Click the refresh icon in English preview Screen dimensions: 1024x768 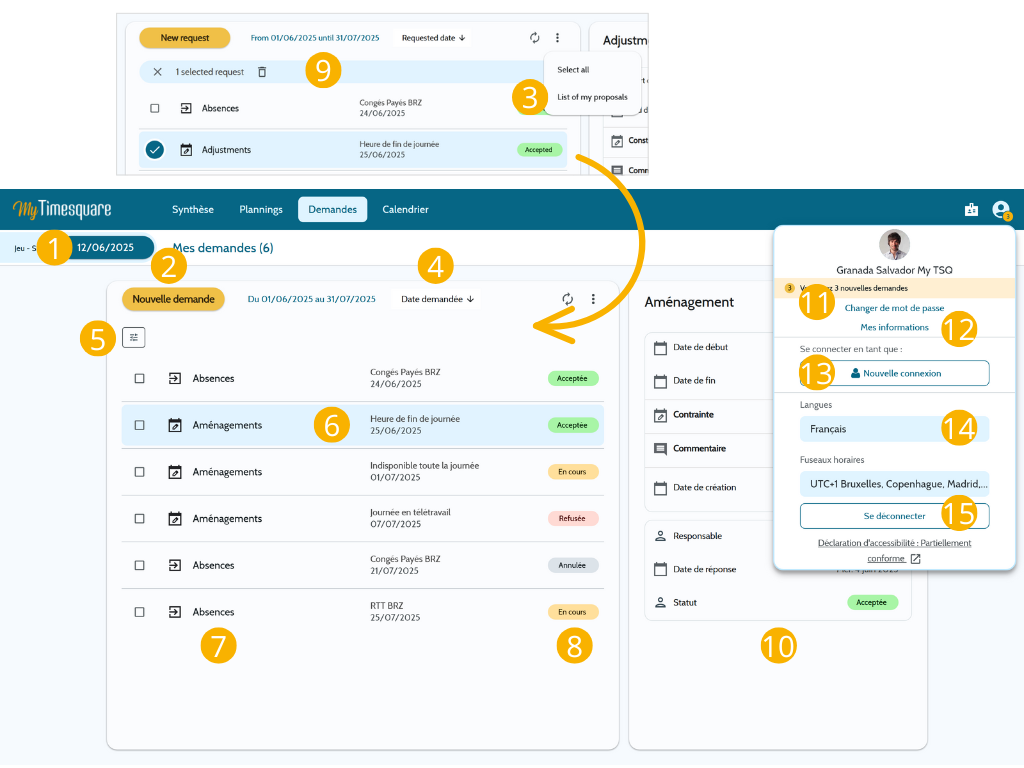coord(535,38)
